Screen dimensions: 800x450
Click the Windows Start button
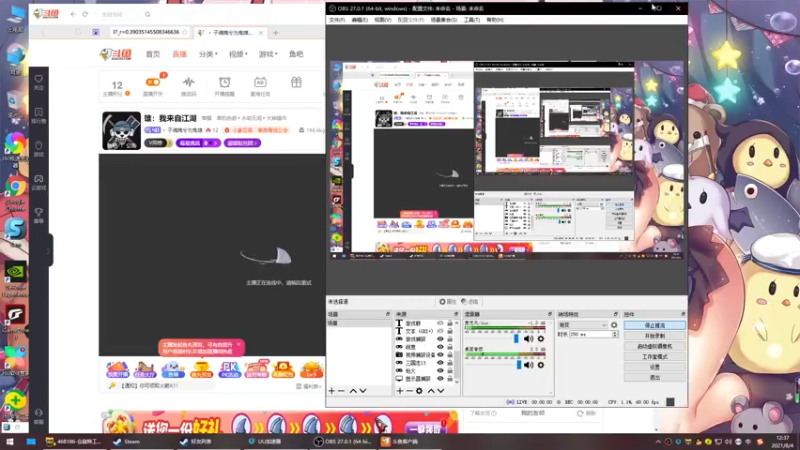10,441
